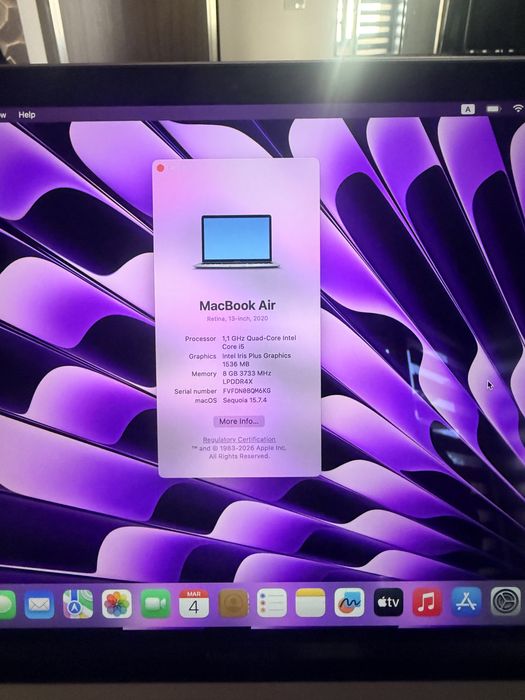Open the Help menu

[x=27, y=115]
